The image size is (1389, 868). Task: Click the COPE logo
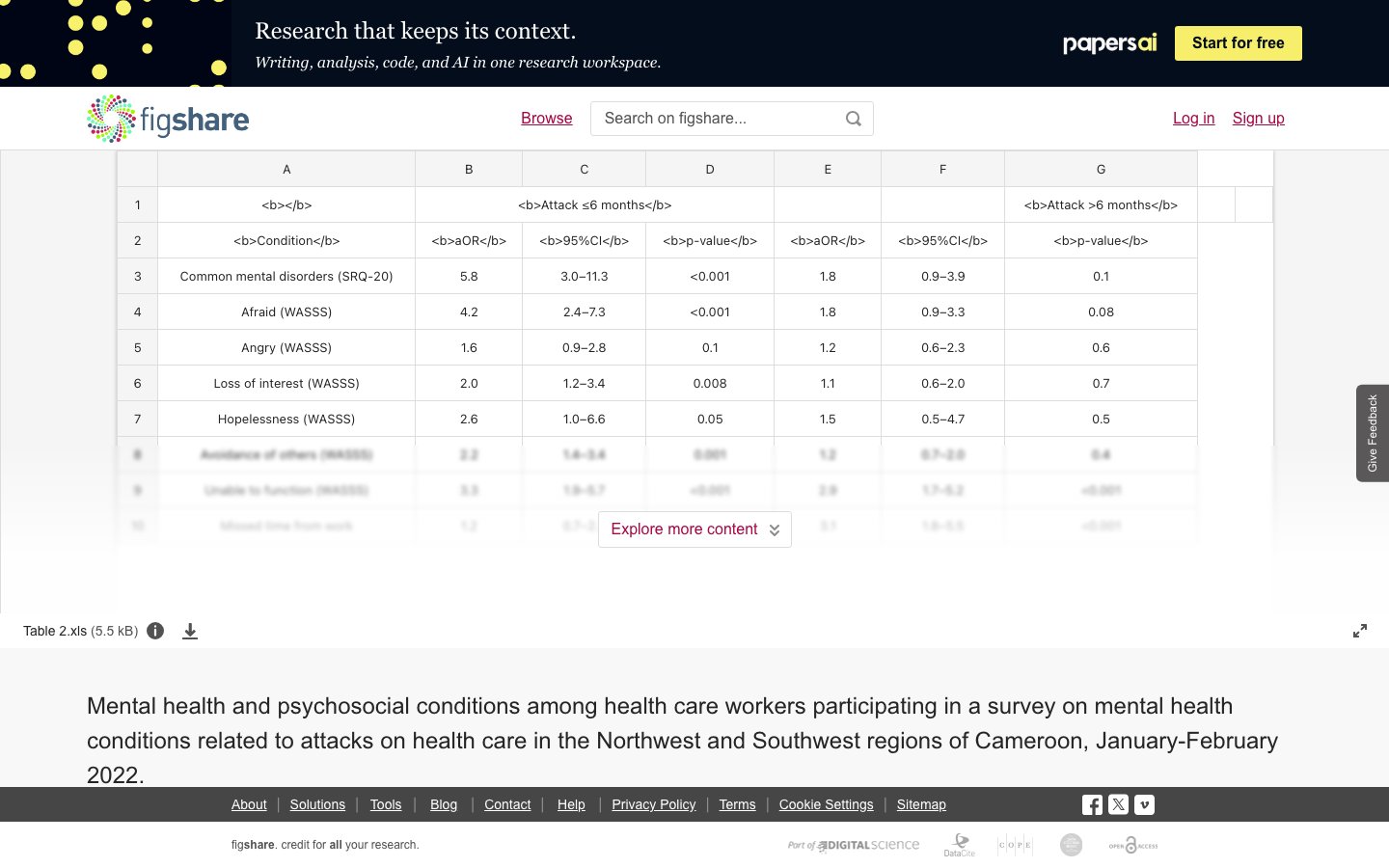[x=1015, y=845]
